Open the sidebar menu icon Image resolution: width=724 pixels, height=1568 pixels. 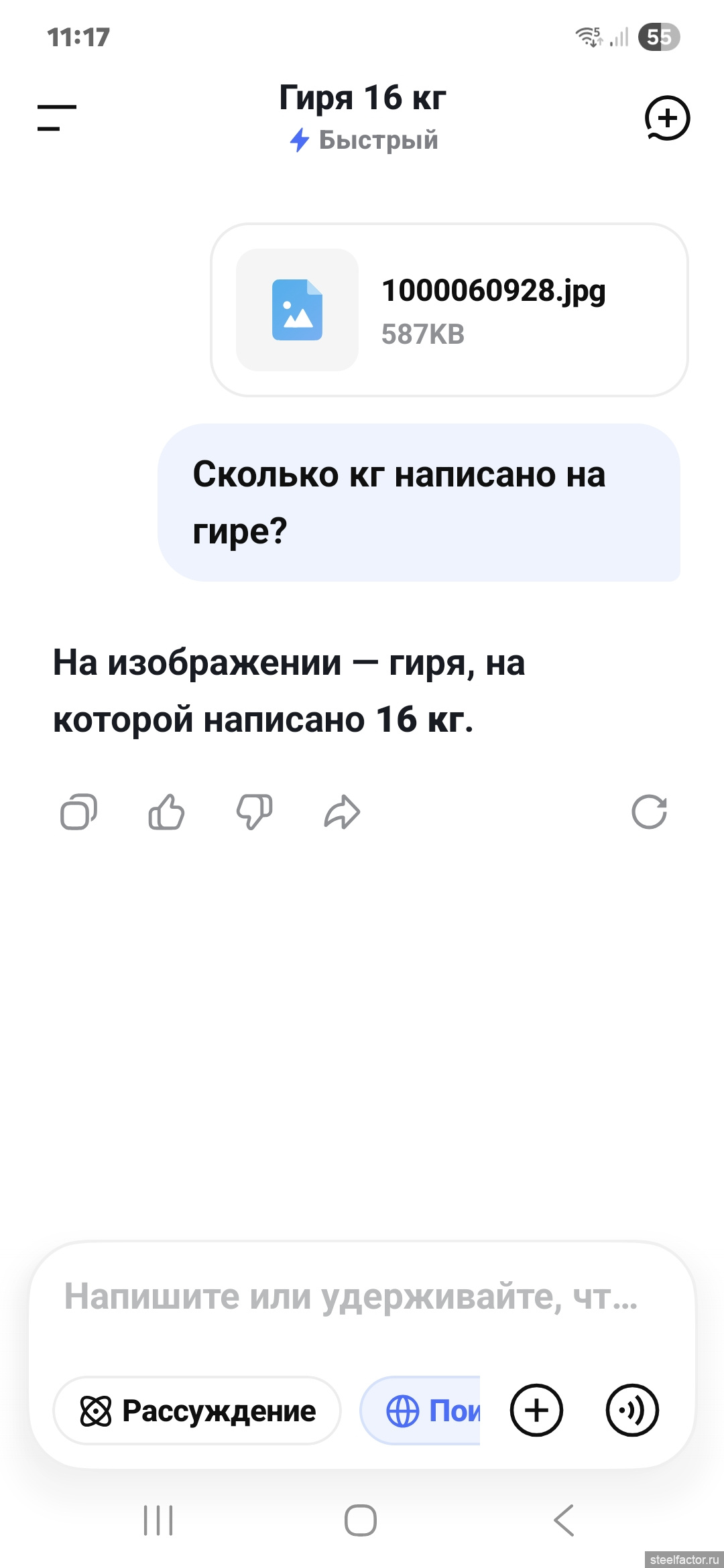click(x=57, y=117)
